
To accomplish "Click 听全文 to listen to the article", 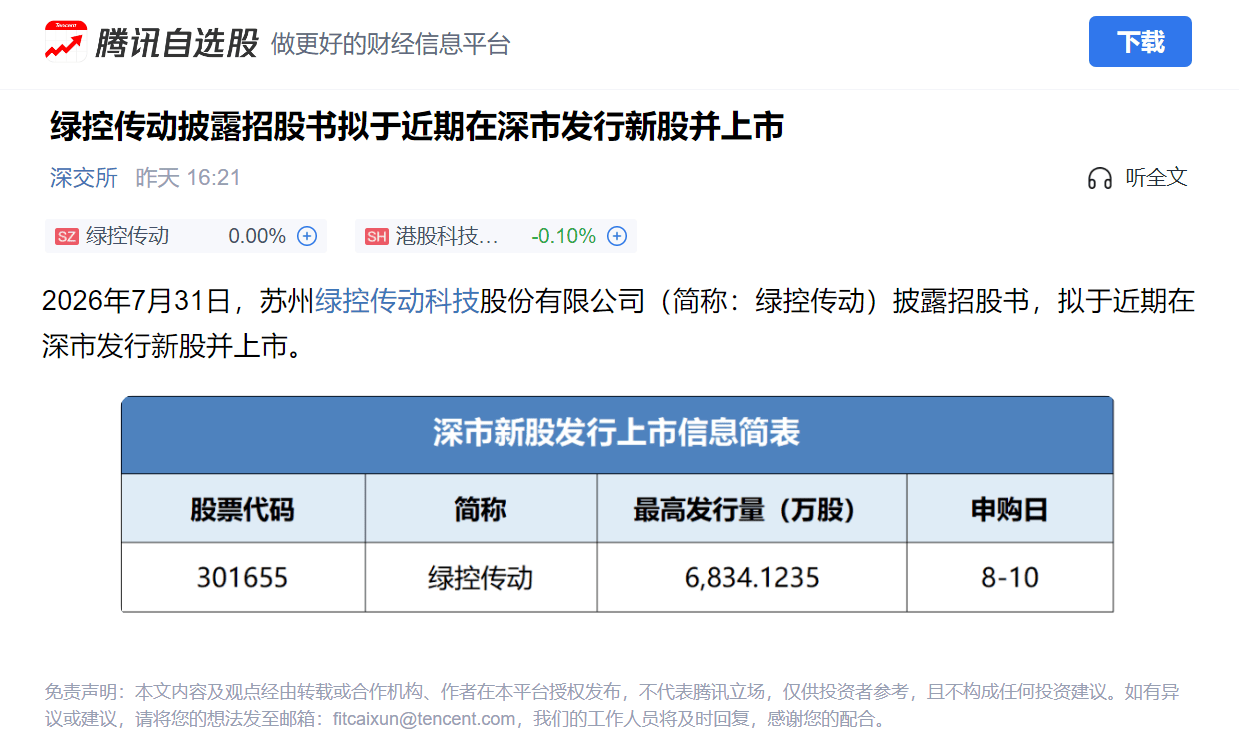I will tap(1156, 177).
